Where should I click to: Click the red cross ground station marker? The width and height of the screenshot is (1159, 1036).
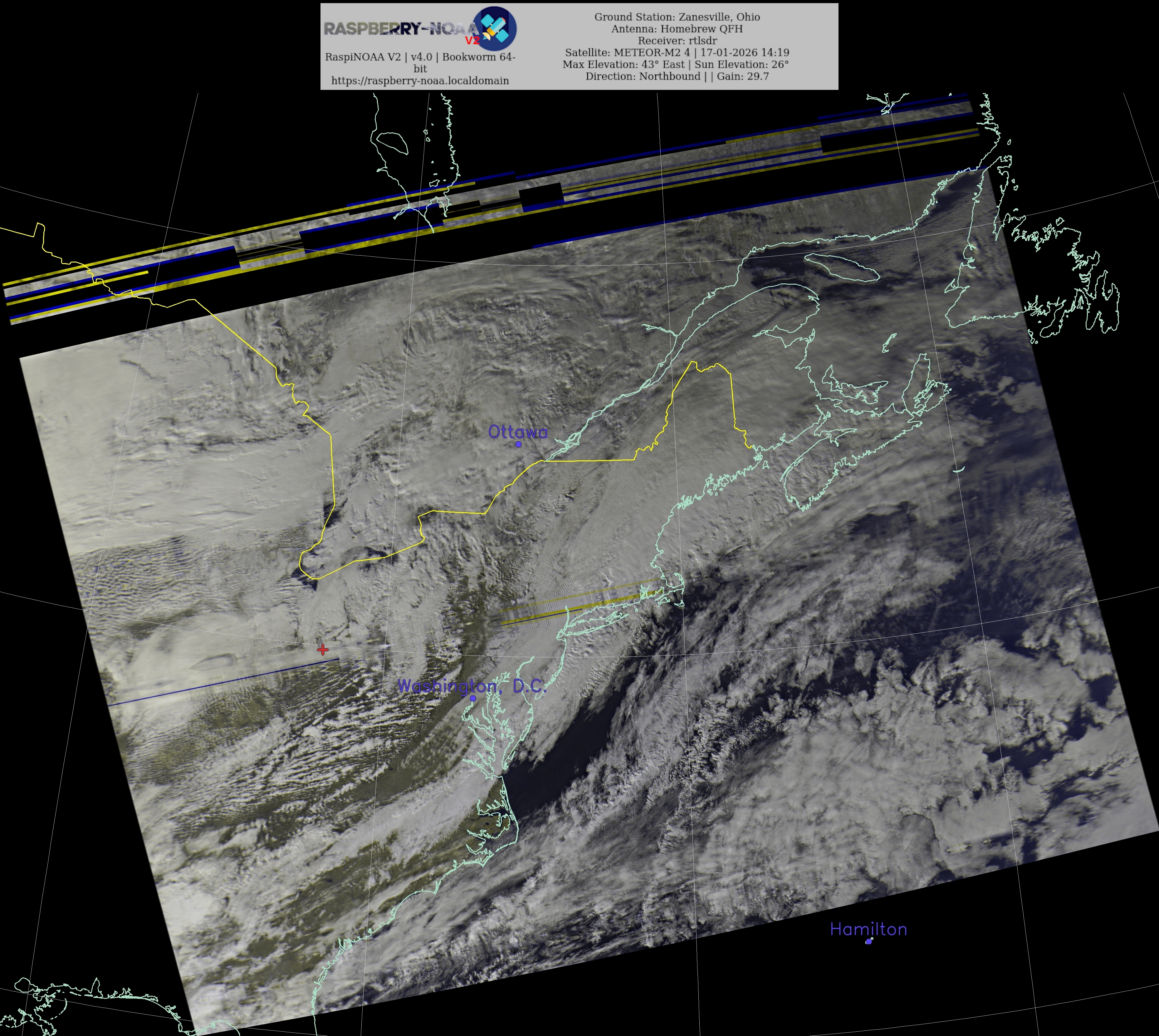(x=323, y=650)
